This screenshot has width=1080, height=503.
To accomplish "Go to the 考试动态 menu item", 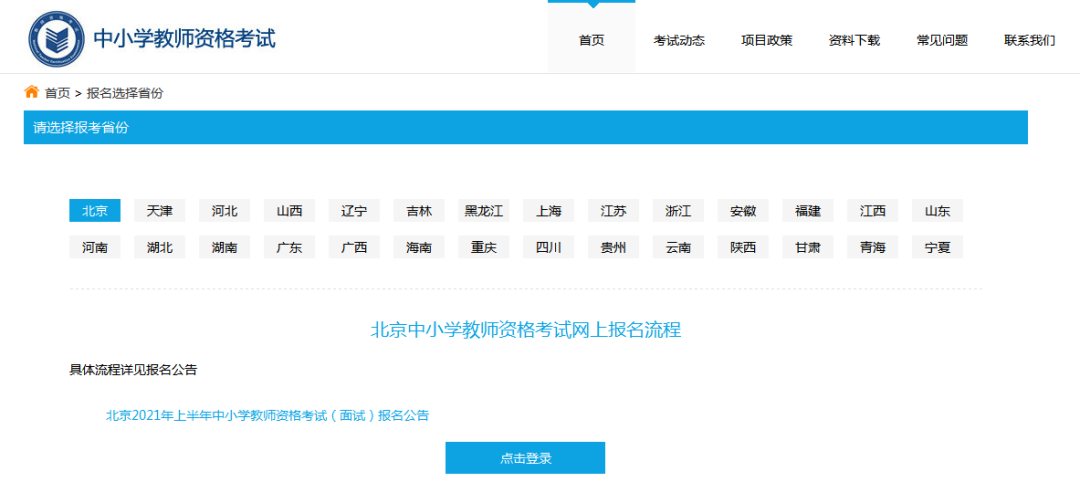I will click(679, 40).
